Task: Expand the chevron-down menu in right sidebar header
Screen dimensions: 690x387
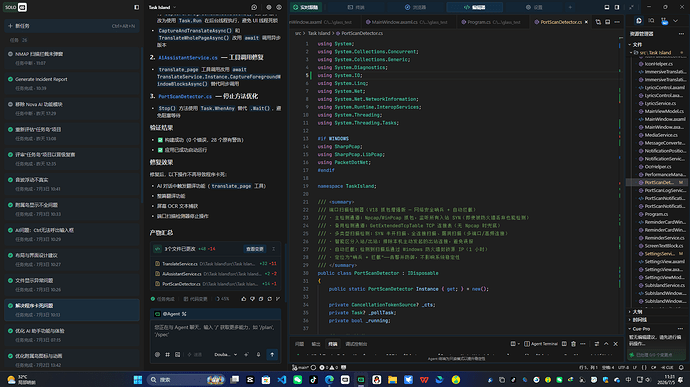Action: (x=675, y=21)
